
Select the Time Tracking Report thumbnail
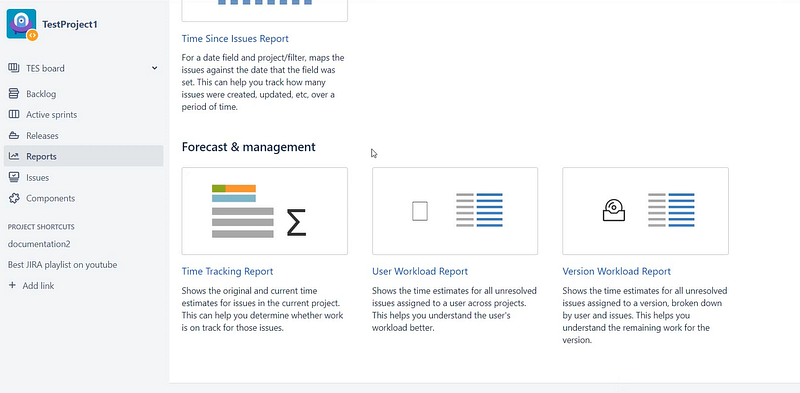click(264, 211)
